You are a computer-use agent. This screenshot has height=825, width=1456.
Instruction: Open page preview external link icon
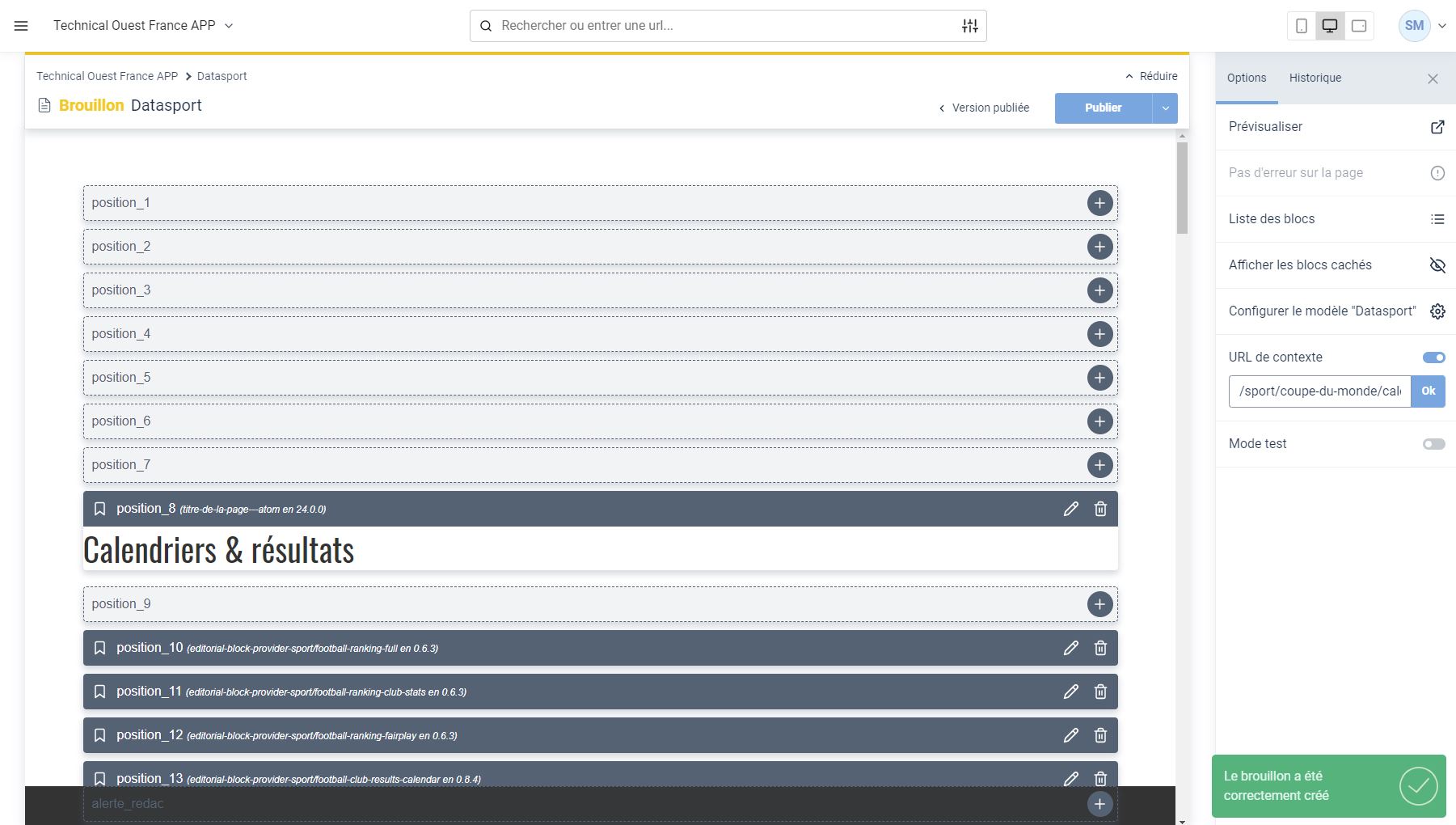coord(1437,127)
